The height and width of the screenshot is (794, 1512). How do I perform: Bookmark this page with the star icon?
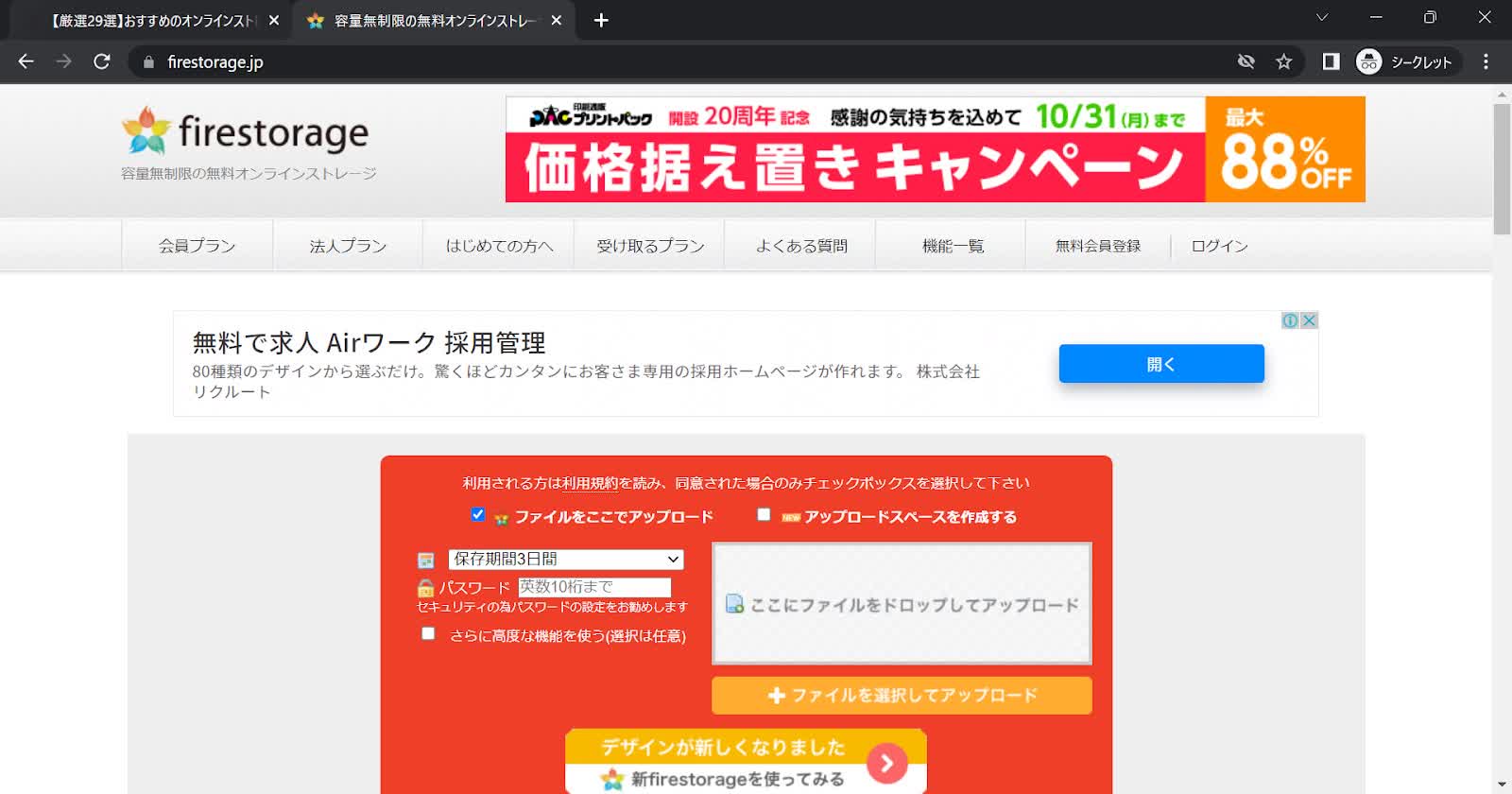1283,61
